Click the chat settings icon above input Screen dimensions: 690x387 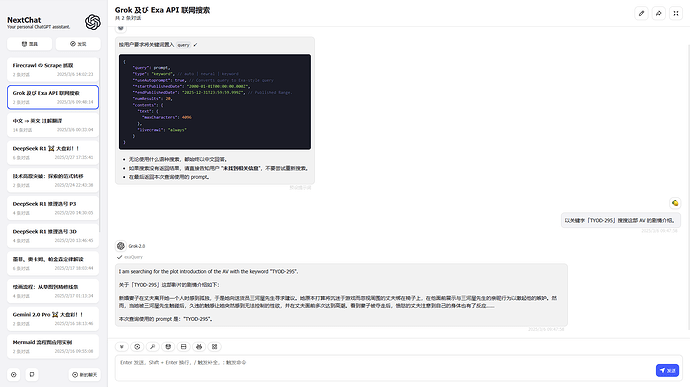(137, 347)
